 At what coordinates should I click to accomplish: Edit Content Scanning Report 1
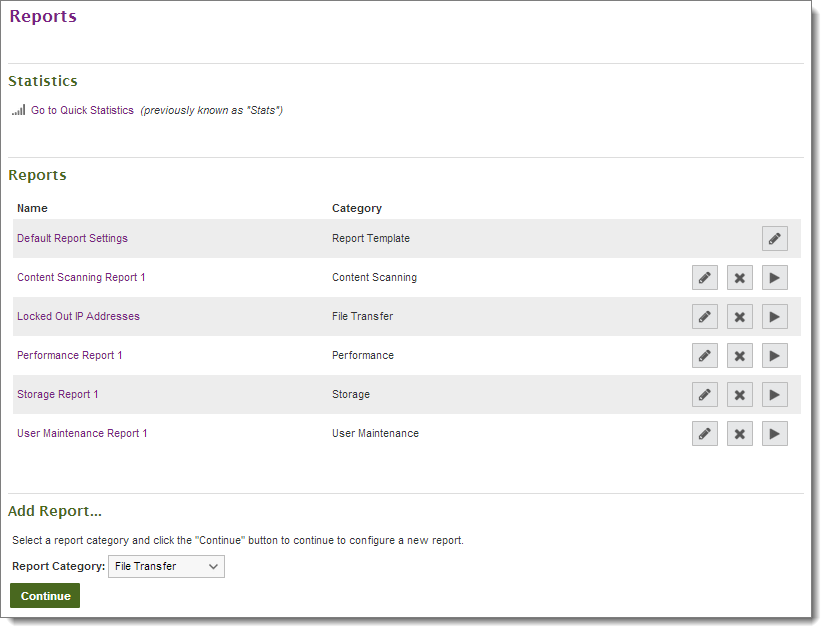click(705, 277)
